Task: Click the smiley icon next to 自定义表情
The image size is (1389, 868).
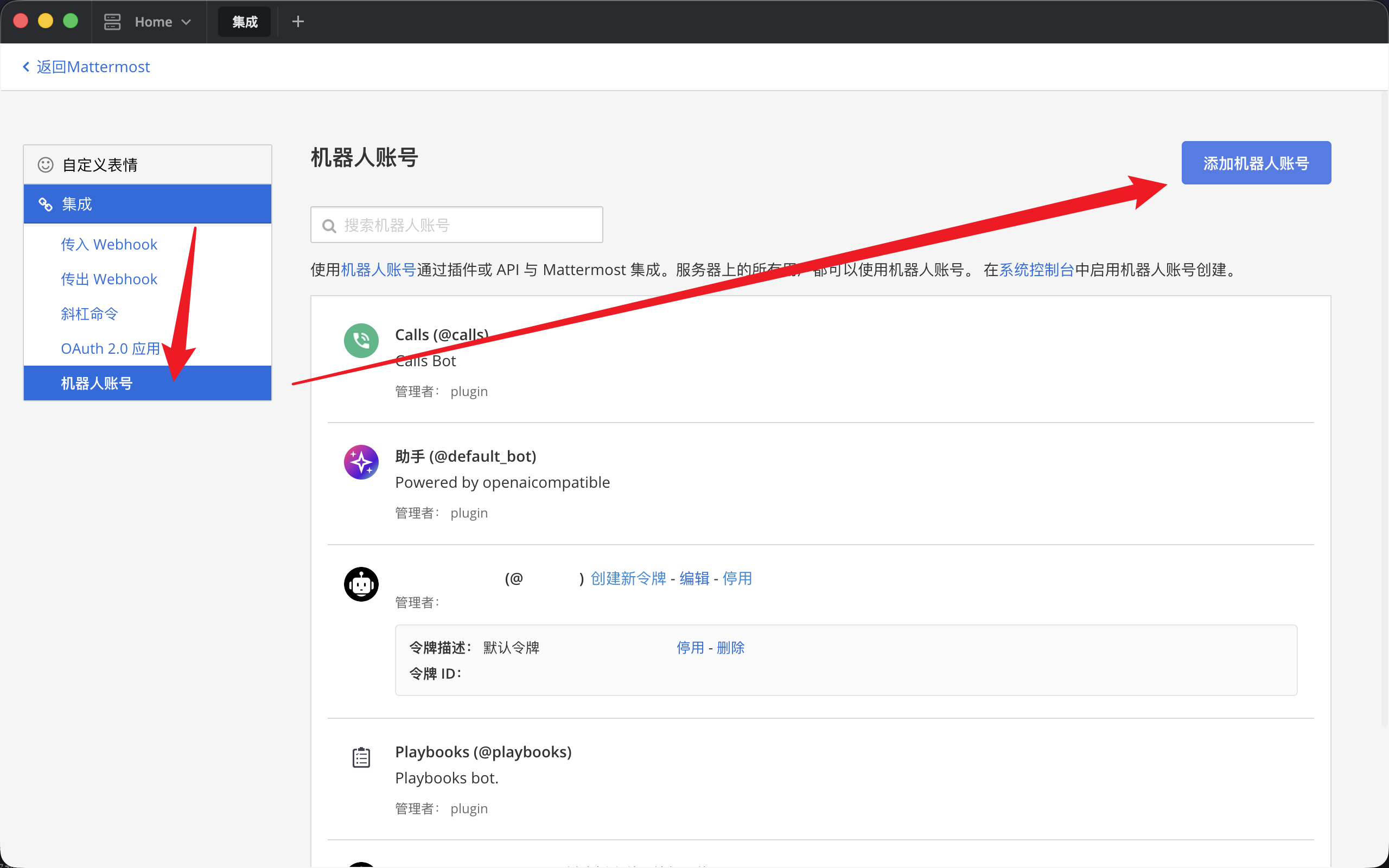Action: point(46,165)
